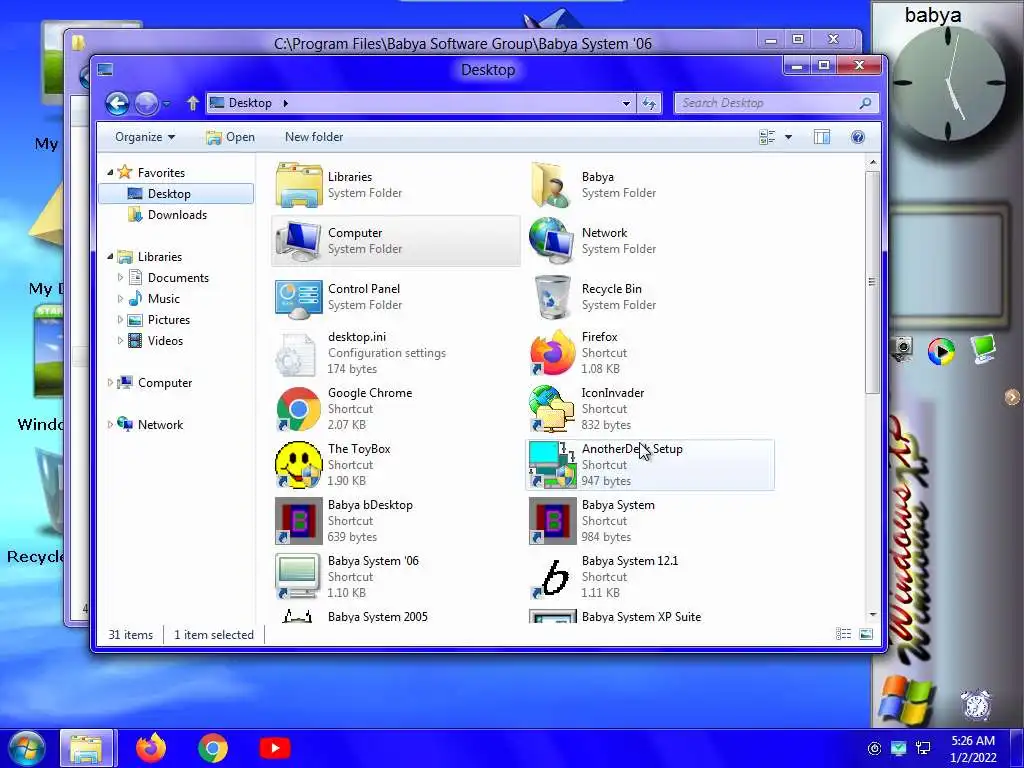
Task: Select Videos library in sidebar
Action: click(x=155, y=340)
